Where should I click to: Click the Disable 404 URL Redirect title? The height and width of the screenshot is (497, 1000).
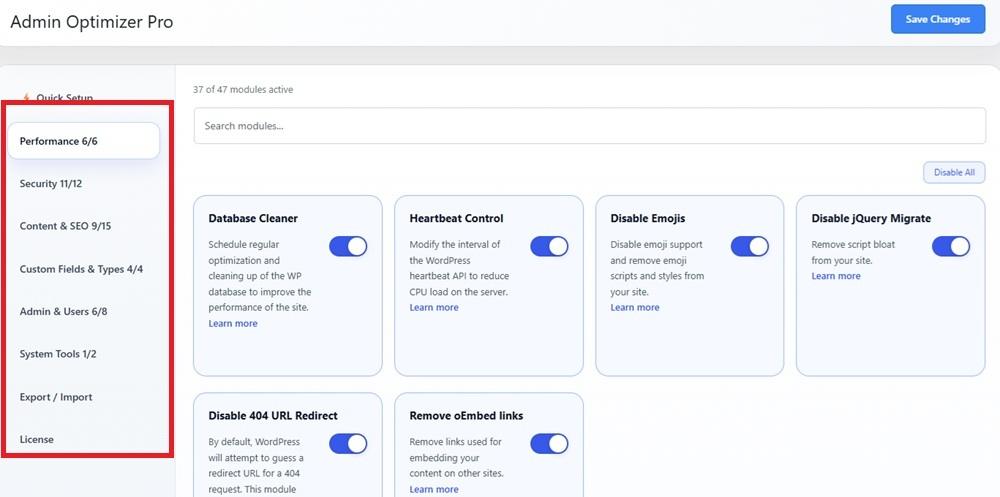(x=273, y=415)
